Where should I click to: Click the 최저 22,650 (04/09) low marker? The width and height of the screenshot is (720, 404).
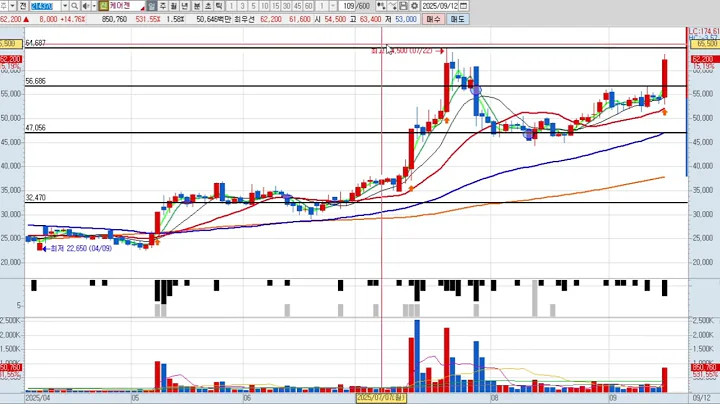(77, 248)
